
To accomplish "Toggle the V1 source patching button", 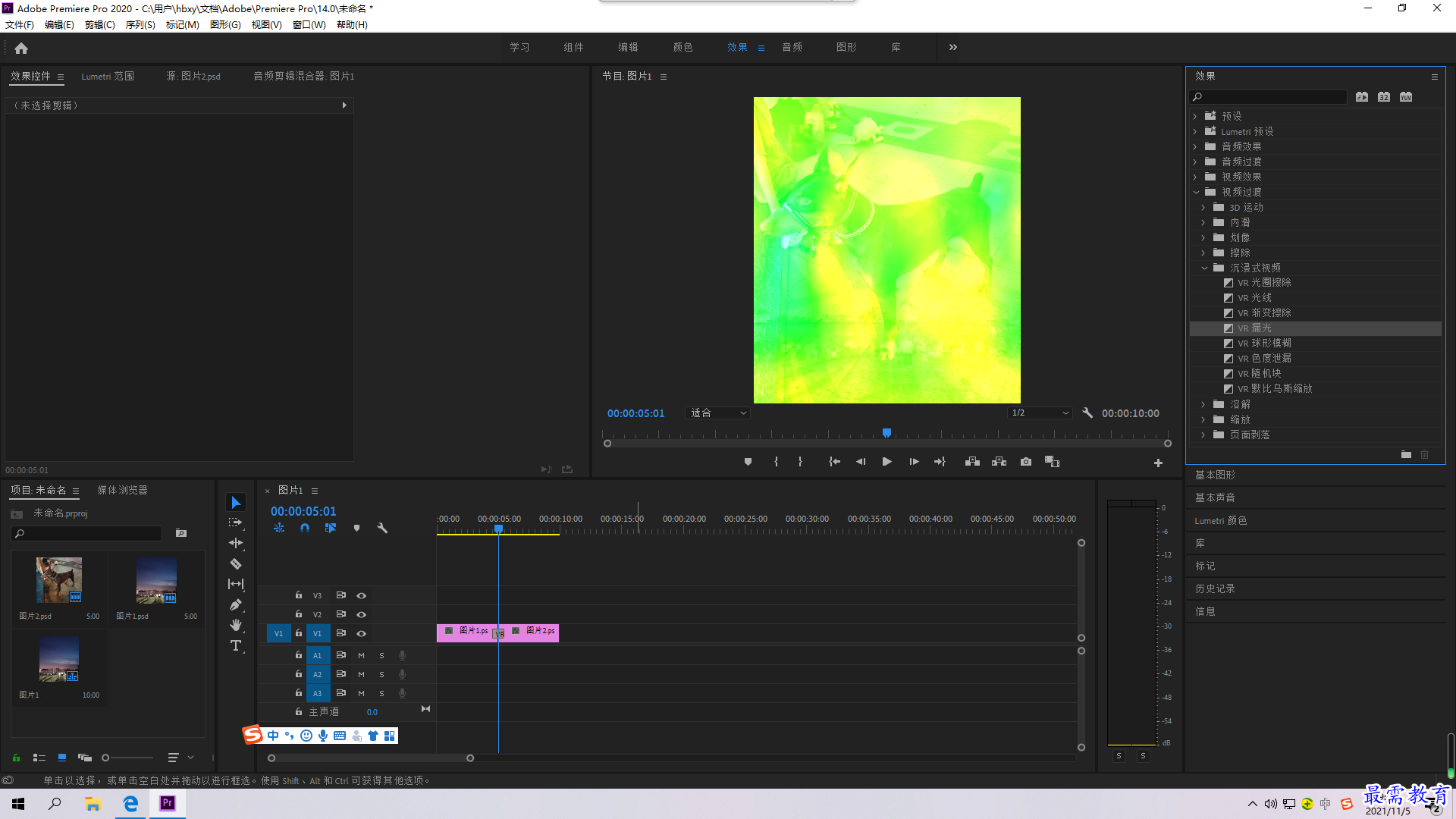I will click(278, 633).
